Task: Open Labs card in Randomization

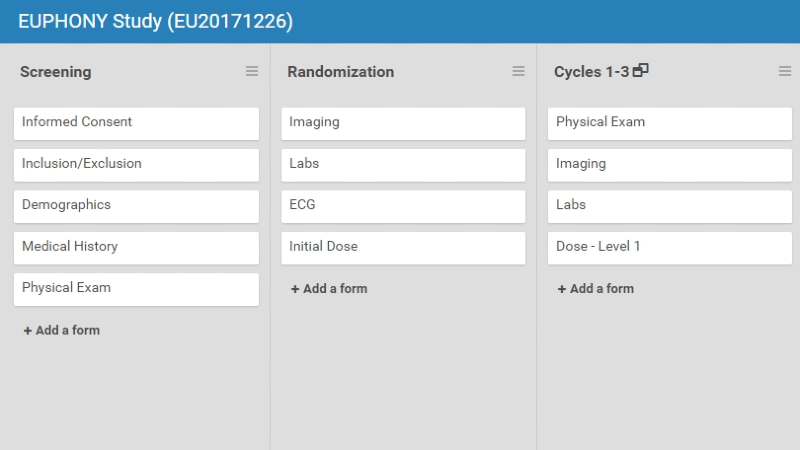Action: click(x=403, y=164)
